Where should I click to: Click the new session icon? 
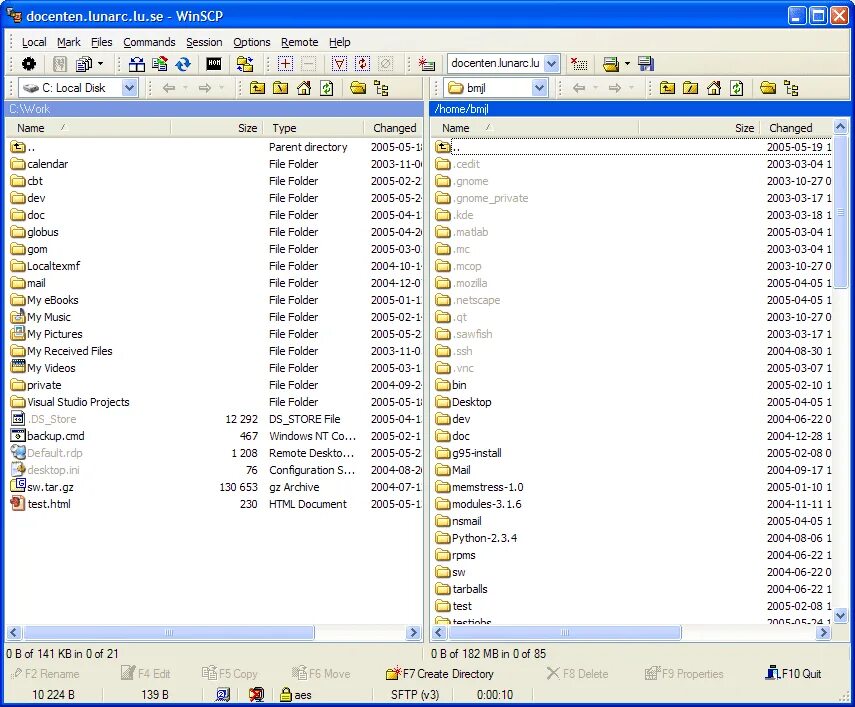(426, 64)
